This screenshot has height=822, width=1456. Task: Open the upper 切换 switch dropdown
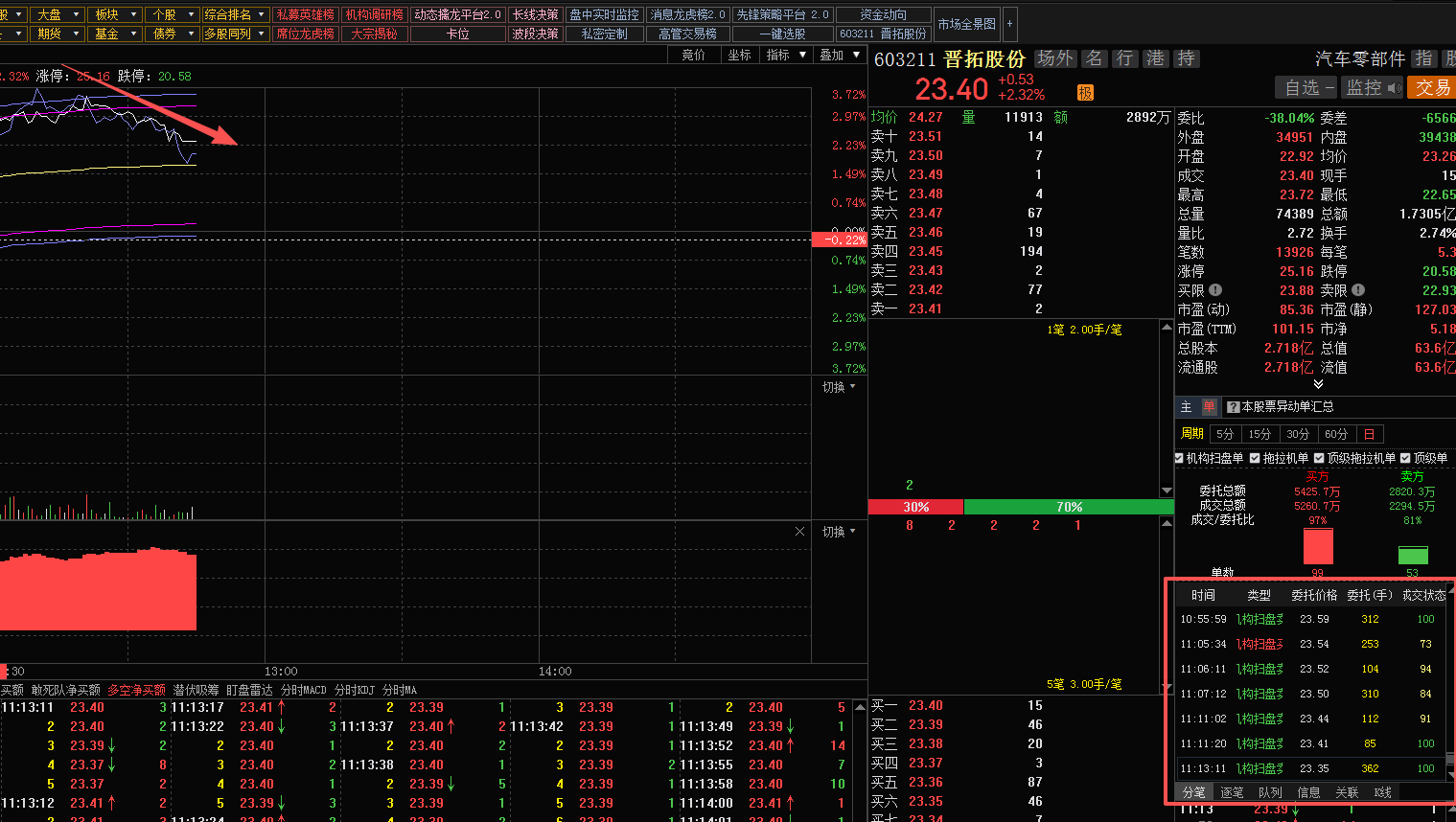tap(839, 387)
